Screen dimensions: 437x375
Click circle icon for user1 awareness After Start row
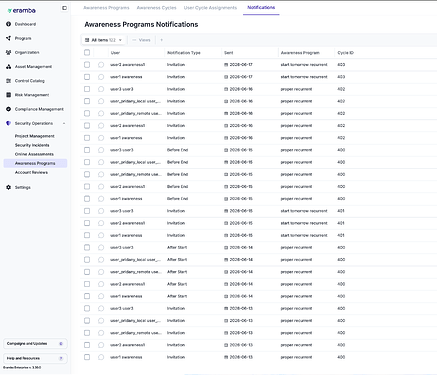tap(101, 296)
